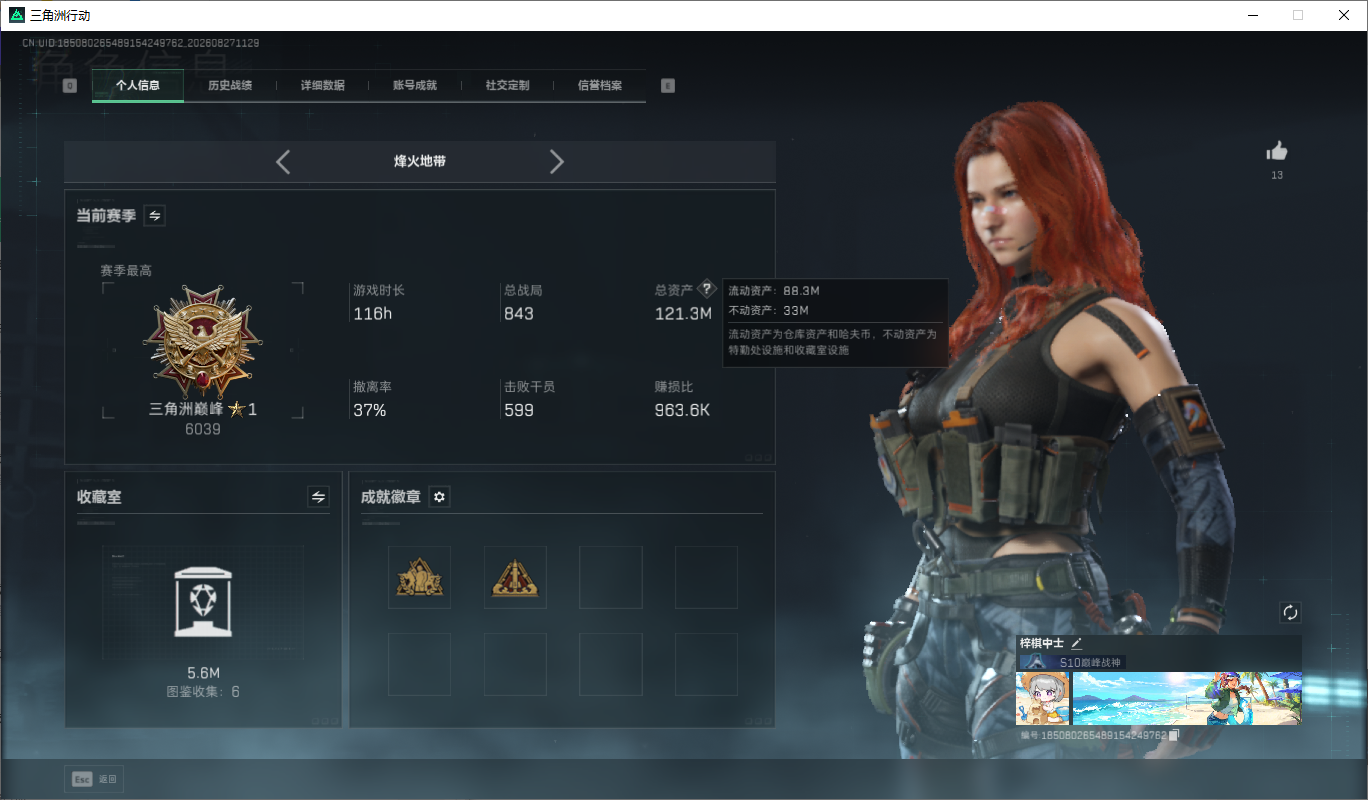The height and width of the screenshot is (800, 1368).
Task: Click the 三角洲巅峰 rank medal emblem
Action: 203,342
